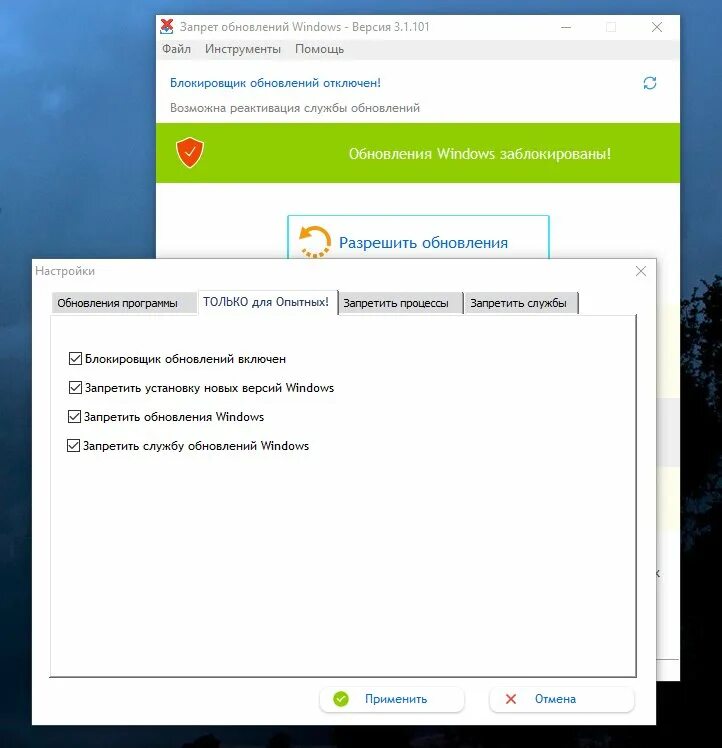
Task: Open the Инструменты menu
Action: pyautogui.click(x=243, y=49)
